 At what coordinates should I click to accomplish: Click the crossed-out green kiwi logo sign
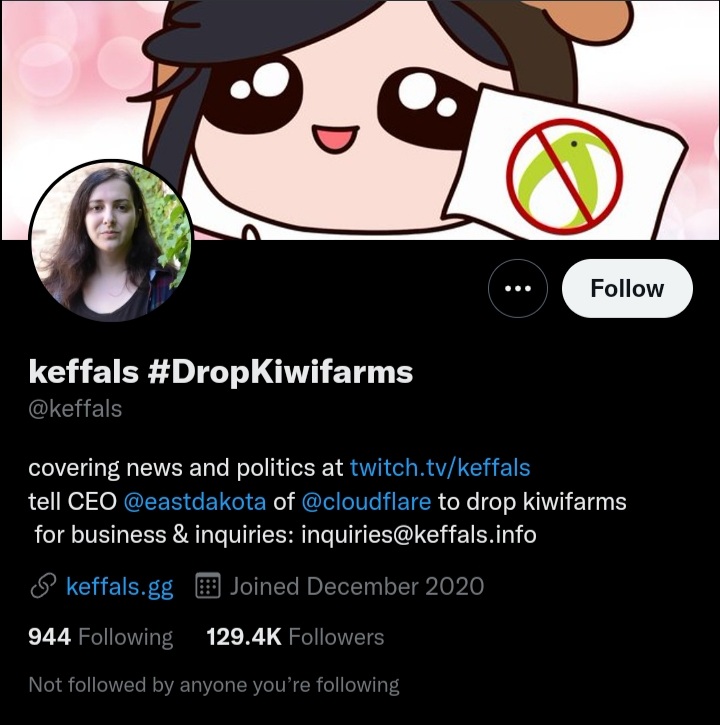564,176
